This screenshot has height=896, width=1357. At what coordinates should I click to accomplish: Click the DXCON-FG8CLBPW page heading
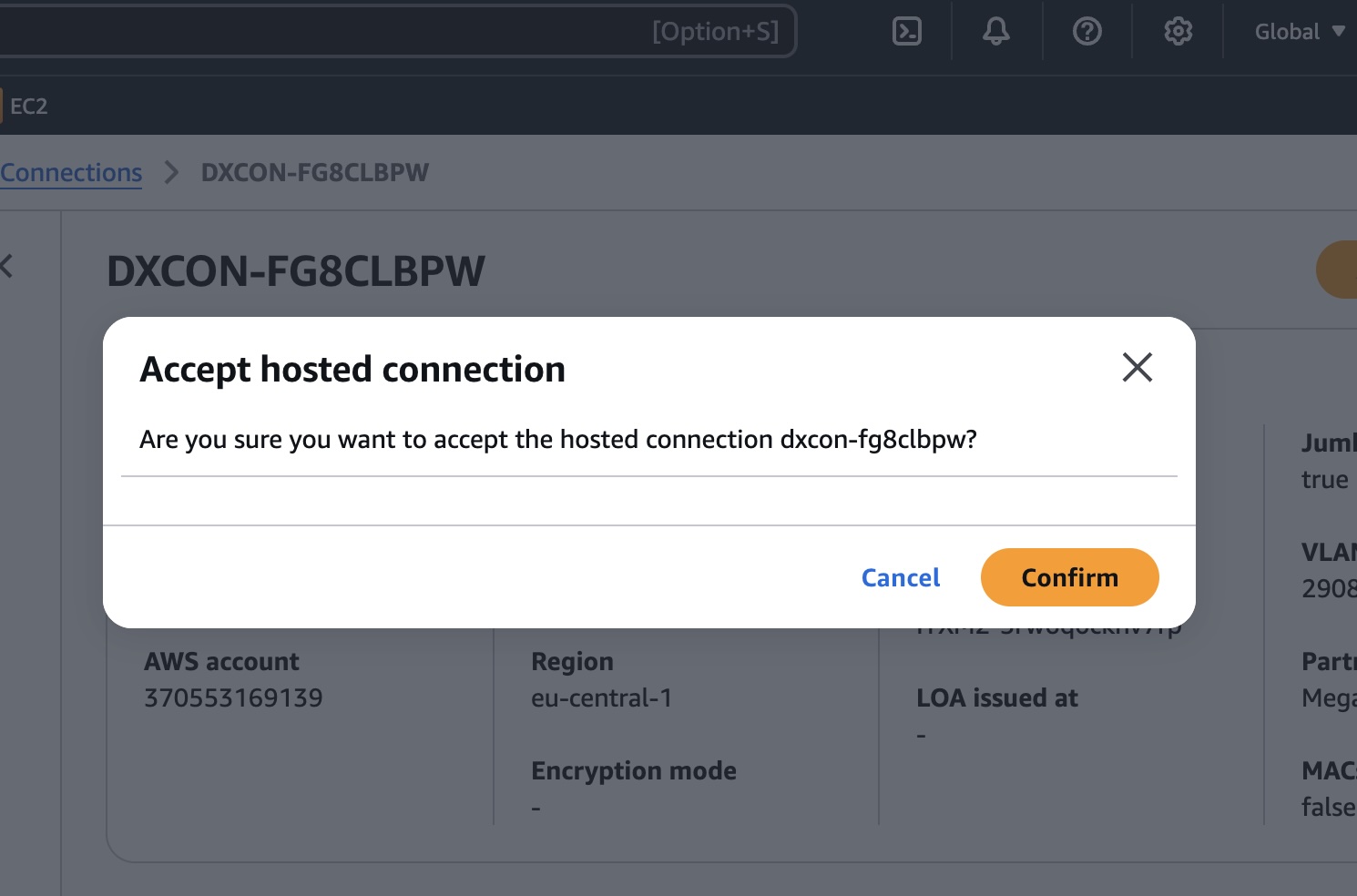[x=296, y=271]
